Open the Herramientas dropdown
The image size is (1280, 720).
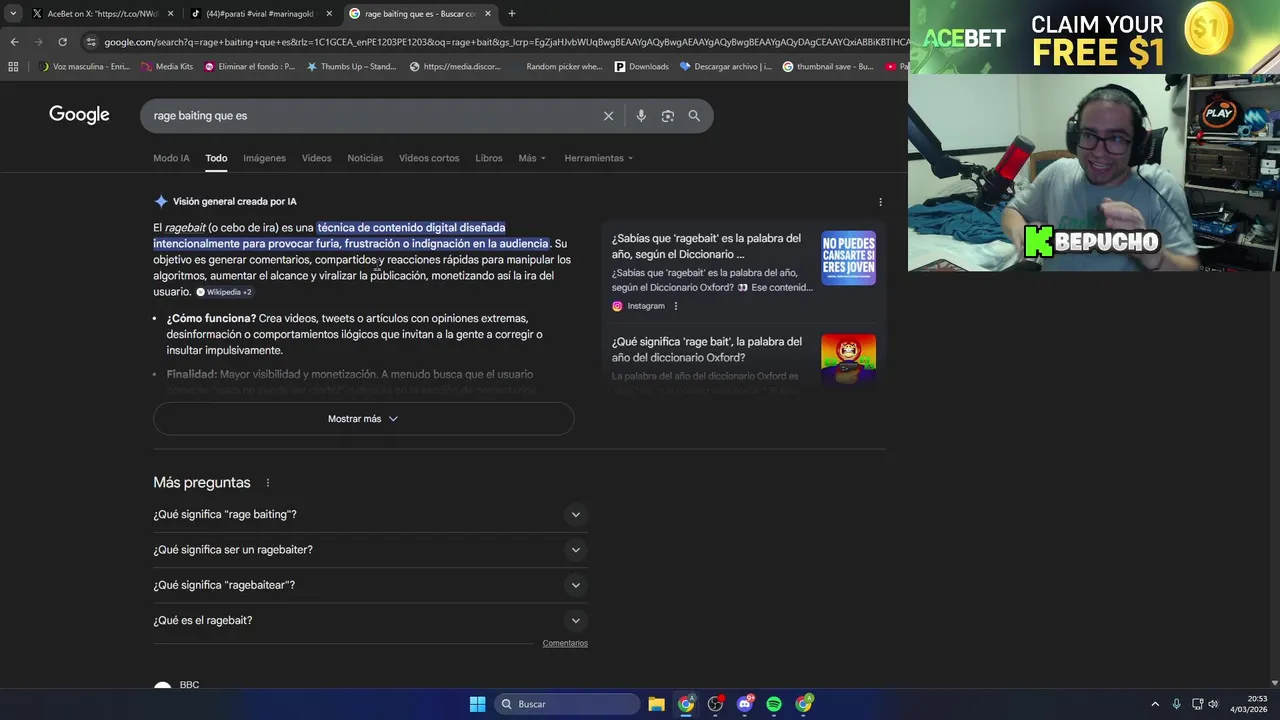(598, 158)
